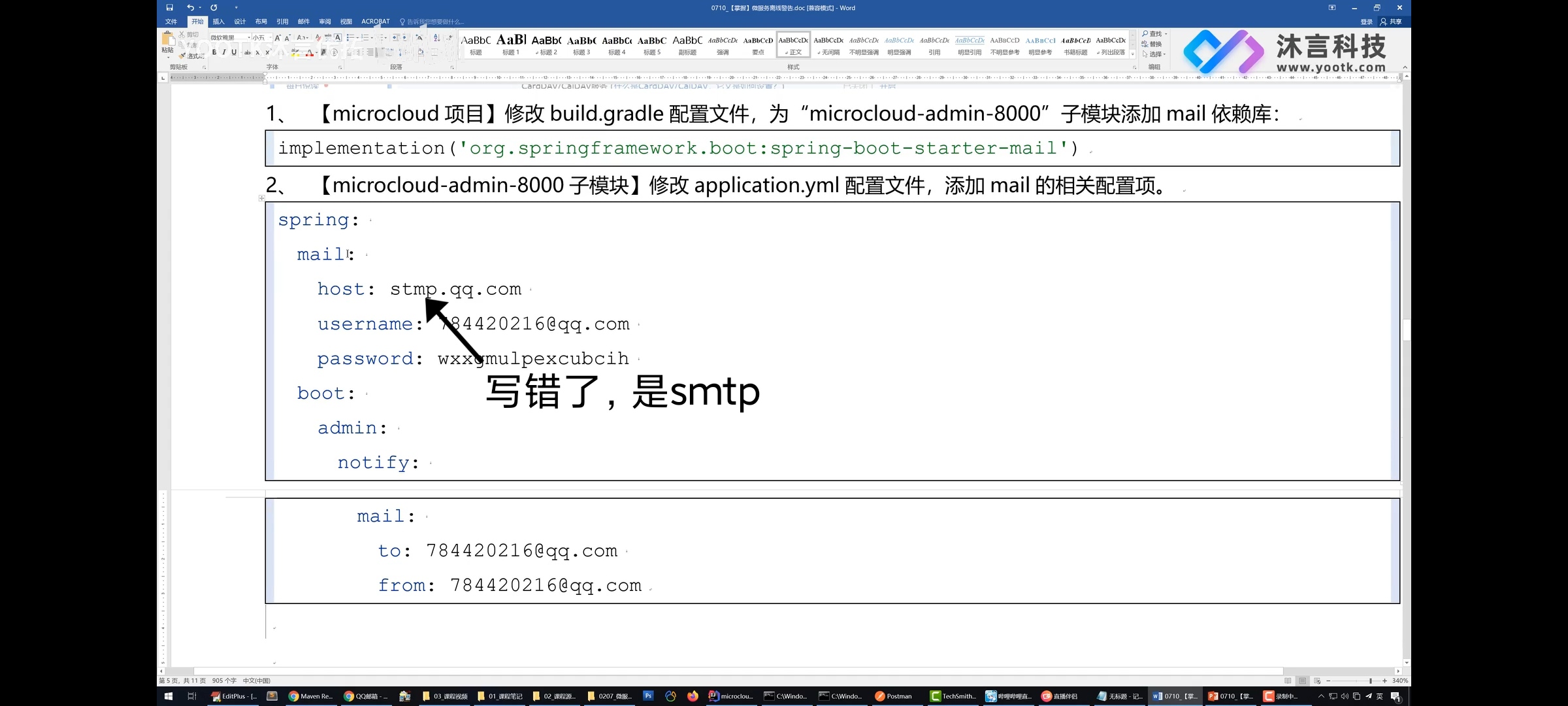Toggle character border (A box) button
The width and height of the screenshot is (1568, 706).
coord(338,38)
